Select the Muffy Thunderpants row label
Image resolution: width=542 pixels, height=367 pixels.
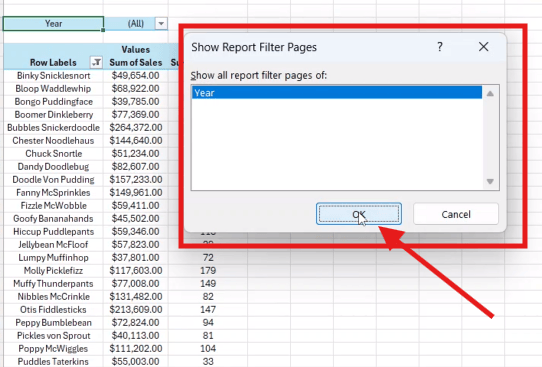pos(53,284)
